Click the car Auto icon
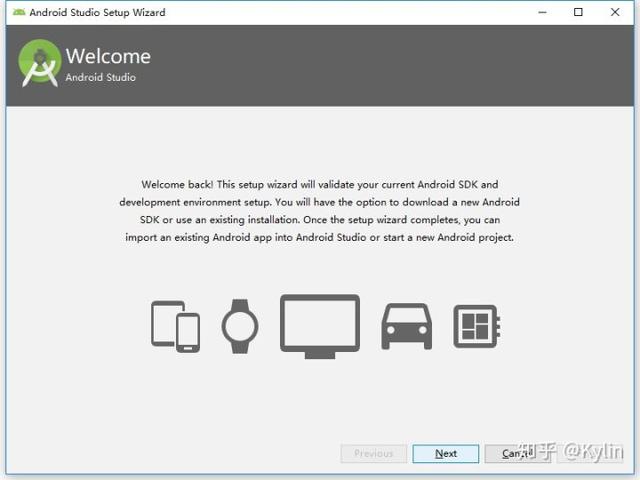 (x=407, y=327)
